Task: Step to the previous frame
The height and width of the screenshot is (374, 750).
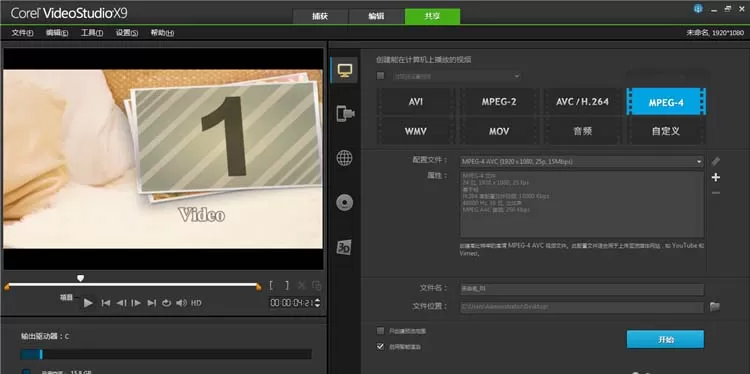Action: pos(121,303)
